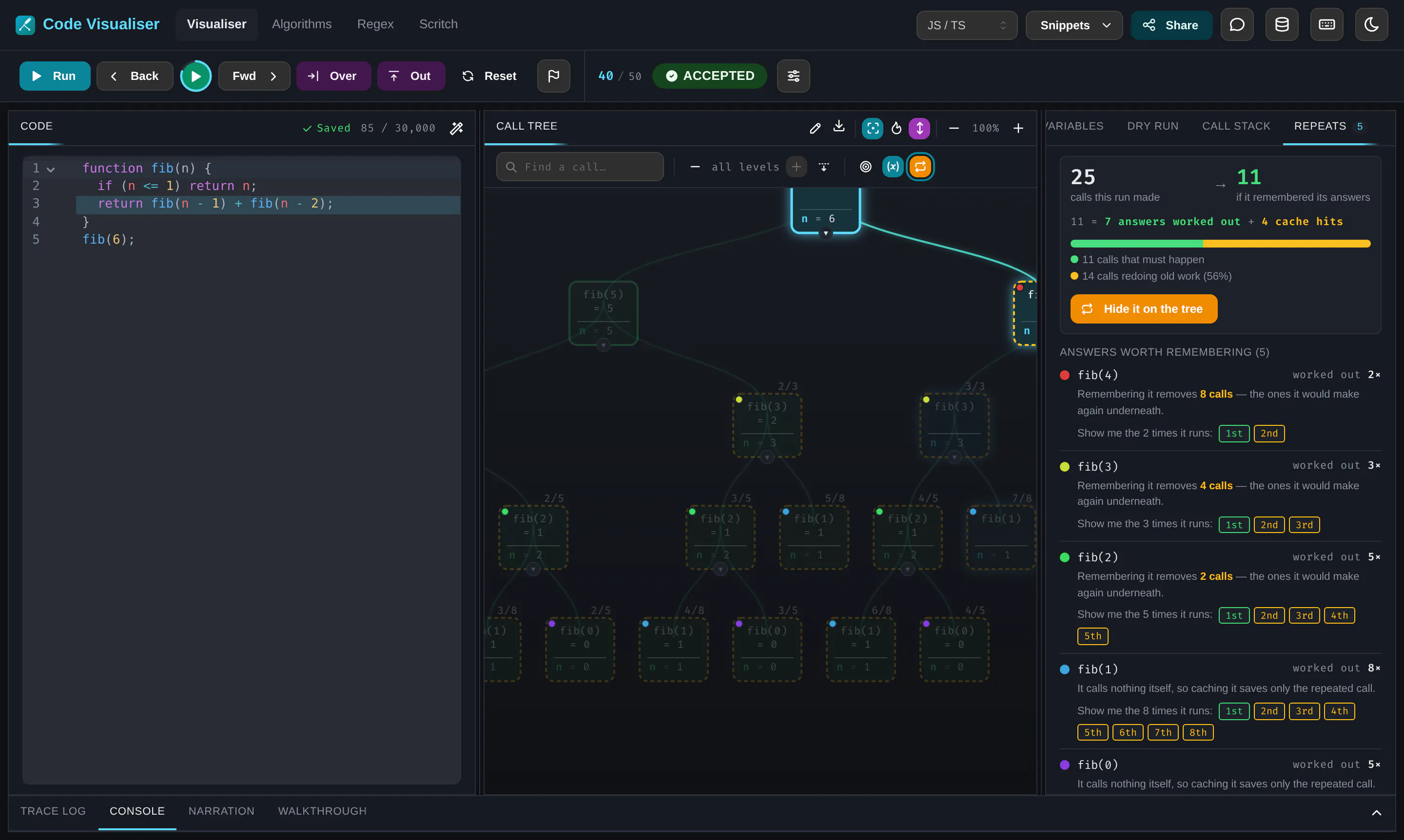Collapse the fib(5) node expander arrow

[x=603, y=345]
